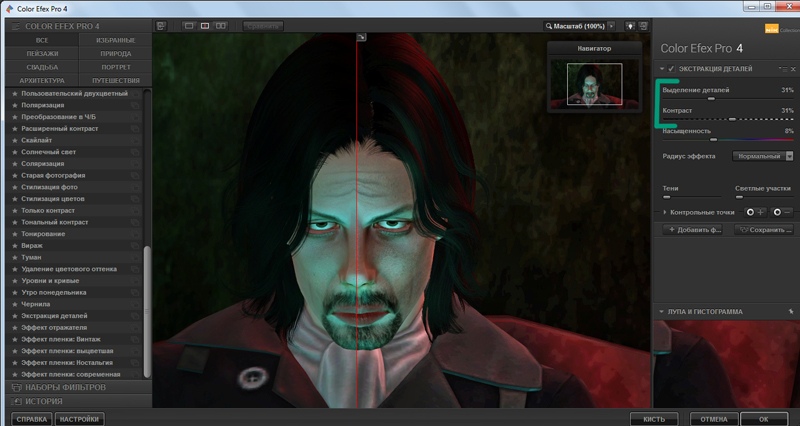Select the Путешествия category tab

point(116,81)
